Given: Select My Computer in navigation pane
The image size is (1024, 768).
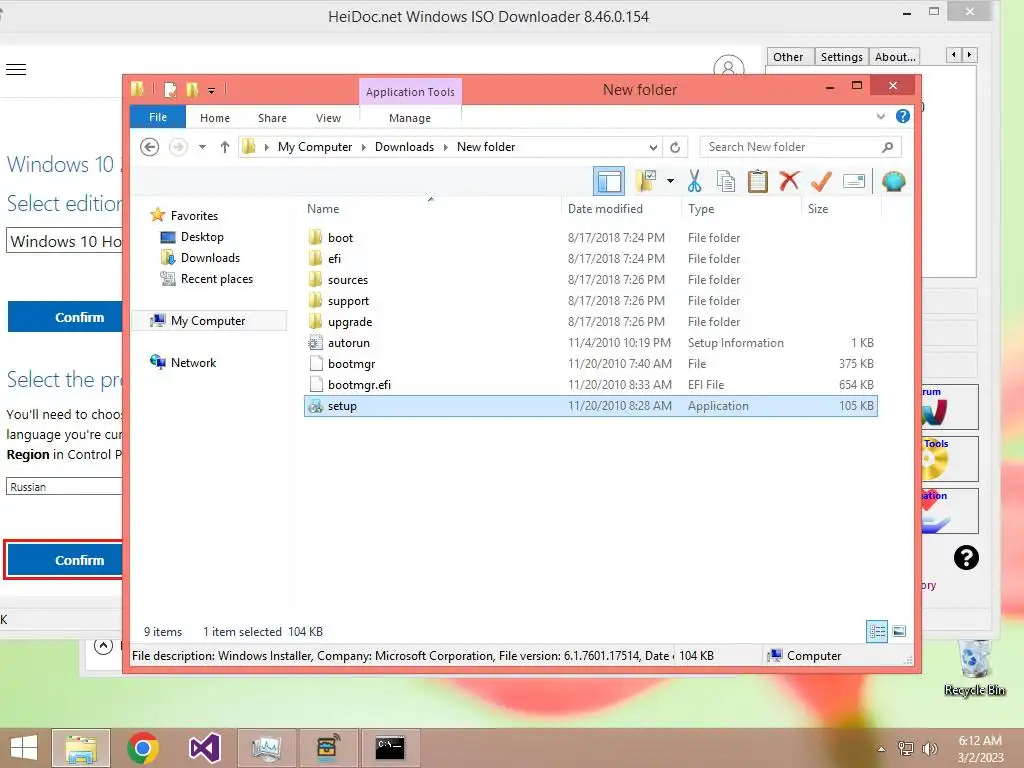Looking at the screenshot, I should (208, 321).
